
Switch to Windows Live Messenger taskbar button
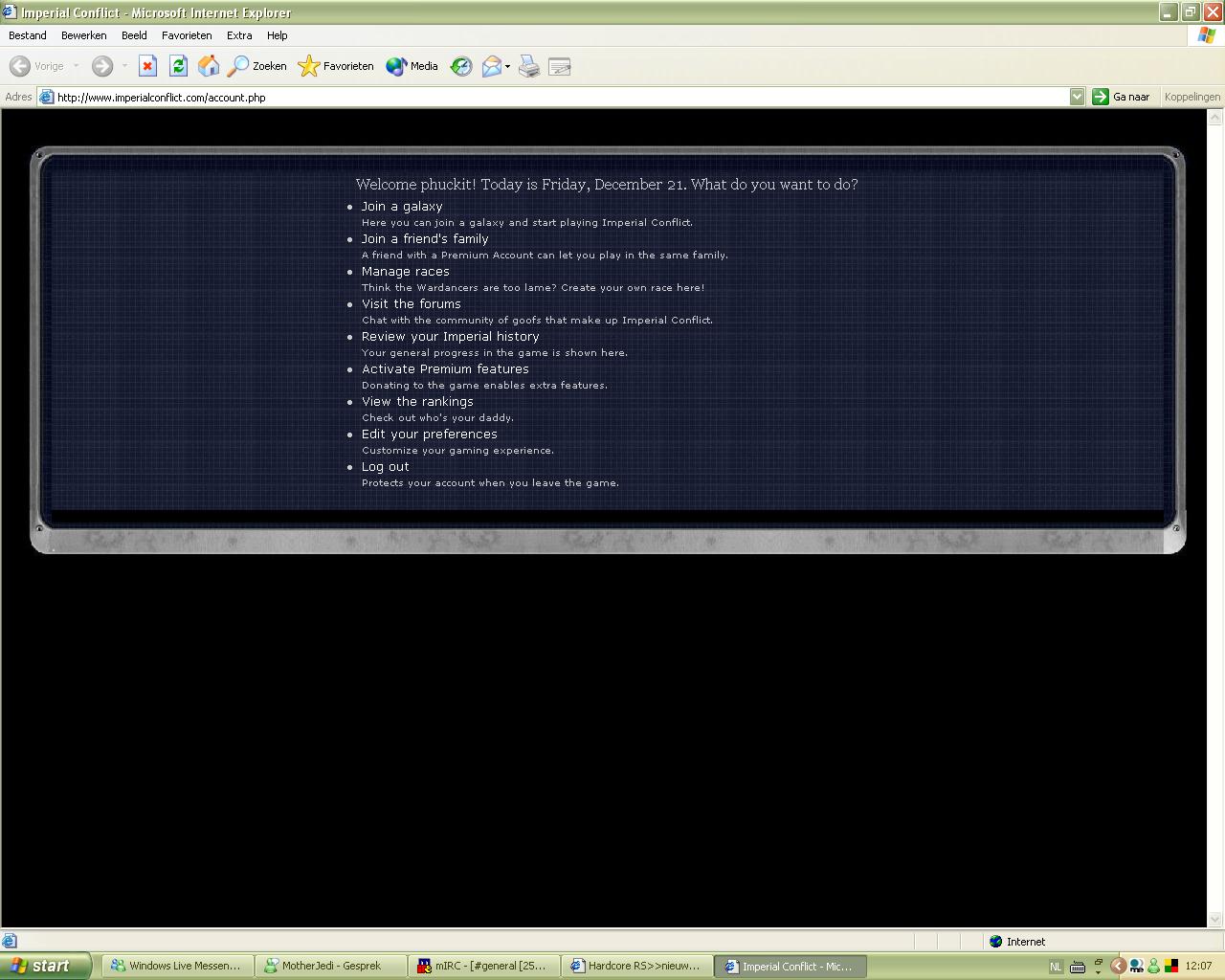176,967
